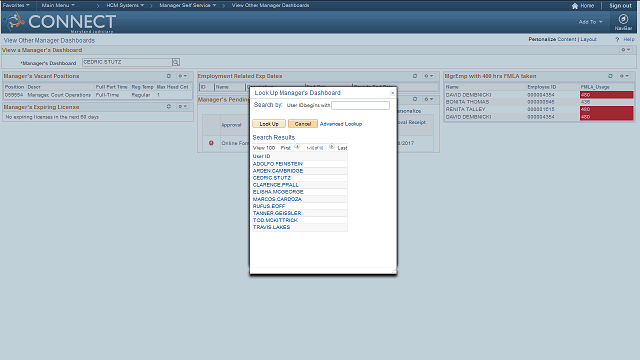Click red FMLA usage cell for RENITA TALLEY

click(606, 109)
